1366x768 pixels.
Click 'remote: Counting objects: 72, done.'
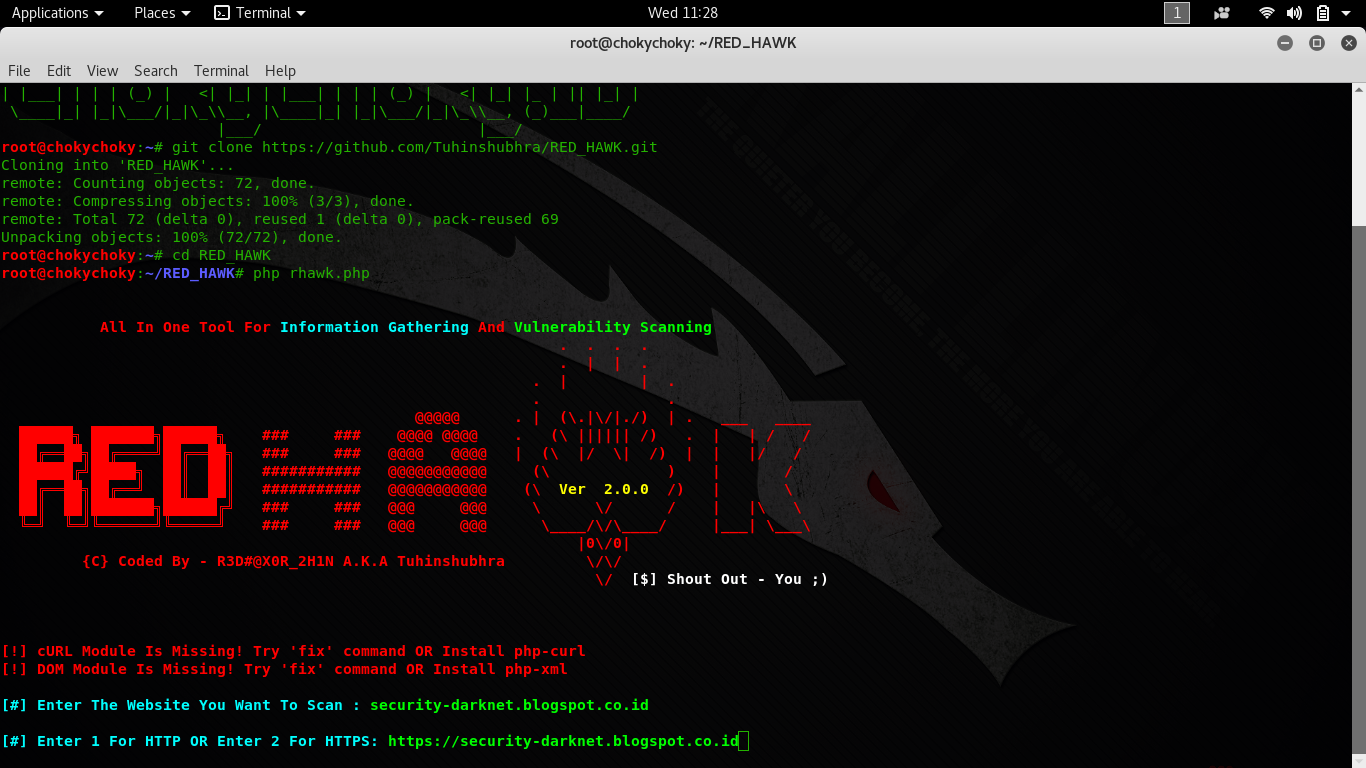point(158,183)
